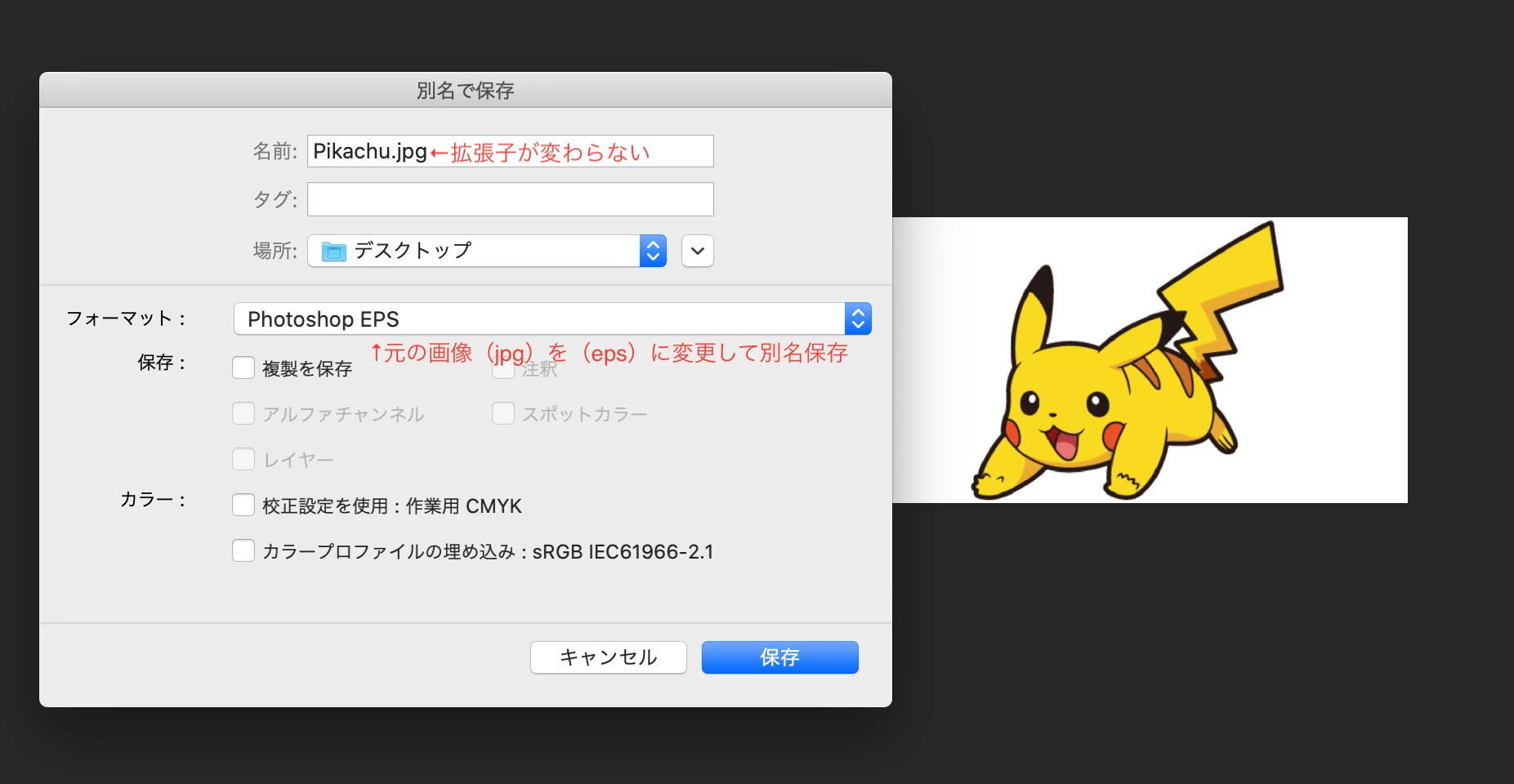The image size is (1514, 784).
Task: Click the 名前 filename input field
Action: 510,151
